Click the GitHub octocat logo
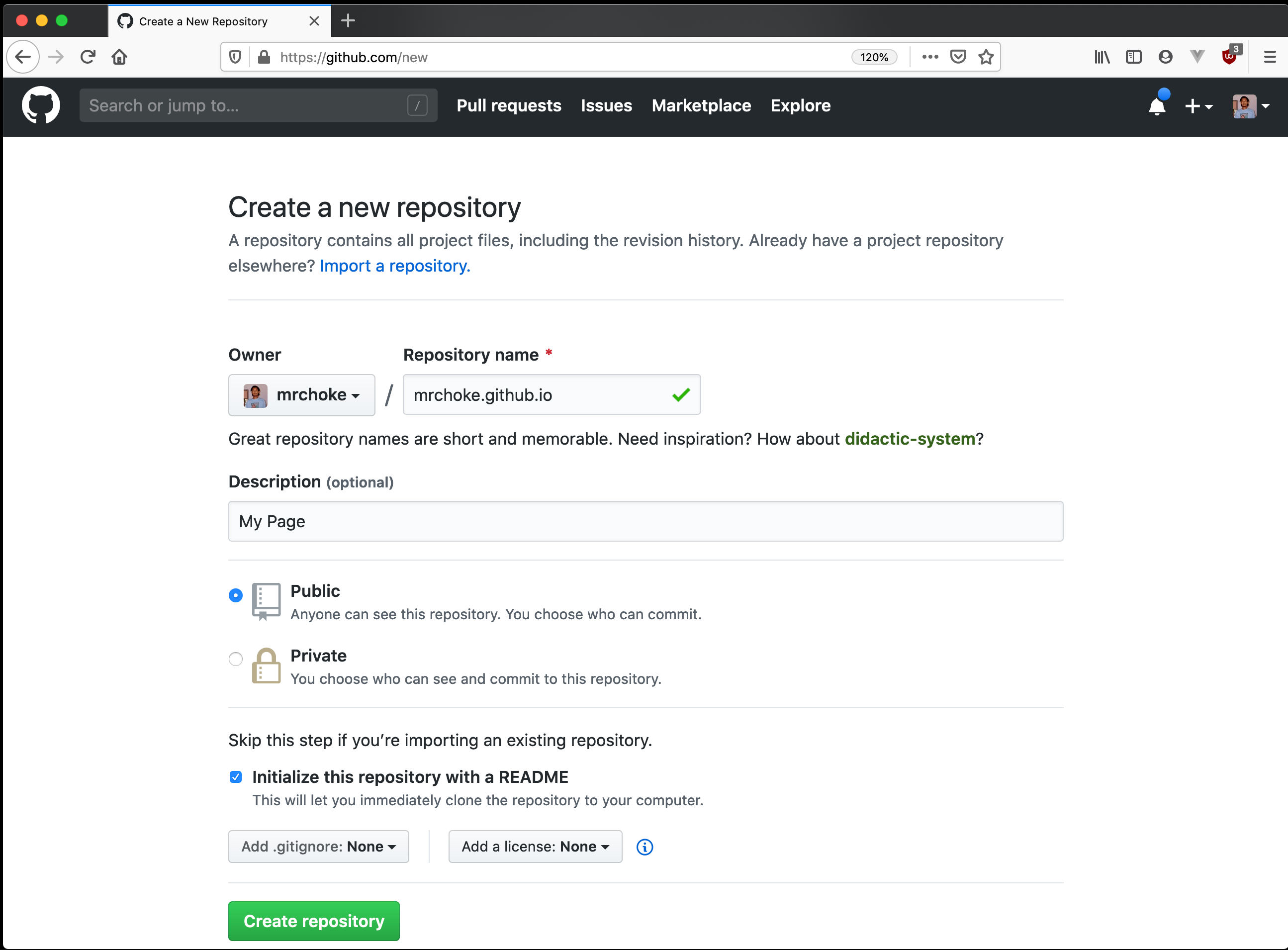This screenshot has height=950, width=1288. (x=40, y=105)
